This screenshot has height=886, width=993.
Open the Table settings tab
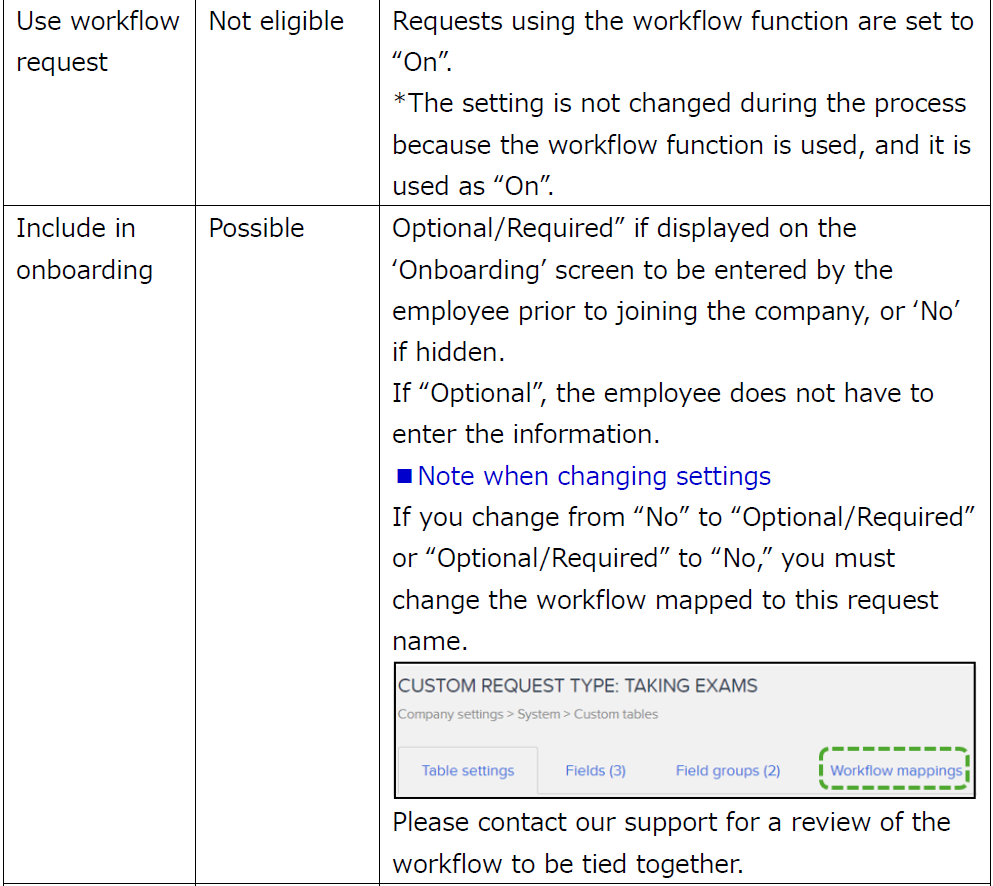point(467,770)
